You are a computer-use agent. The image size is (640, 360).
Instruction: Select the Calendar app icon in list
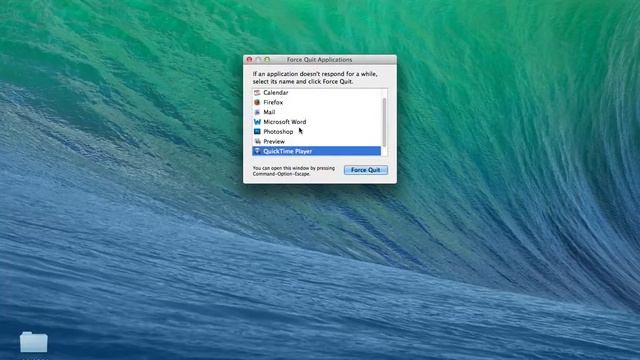point(257,93)
